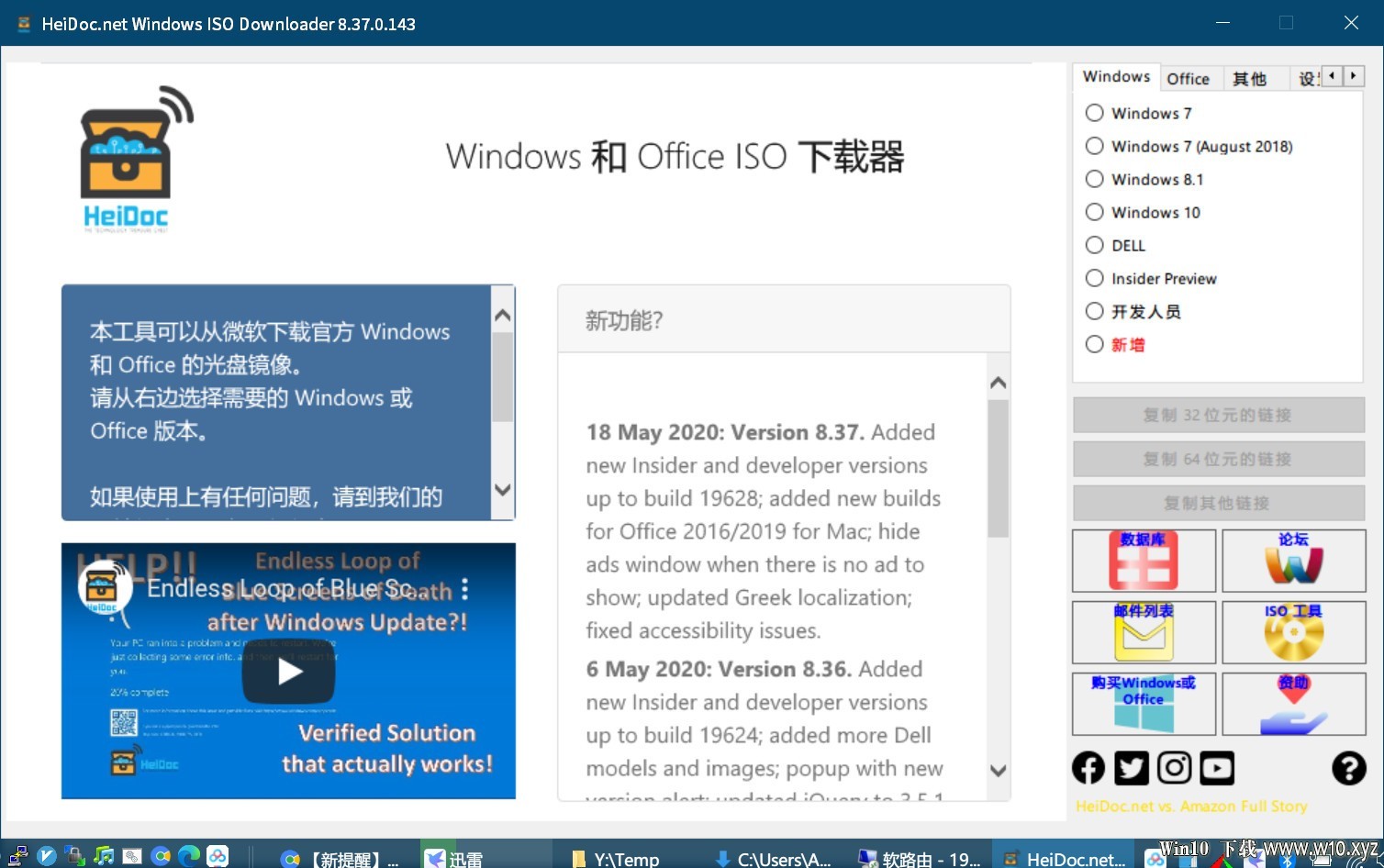This screenshot has width=1384, height=868.
Task: Choose the Windows 10 radio button
Action: [1143, 212]
